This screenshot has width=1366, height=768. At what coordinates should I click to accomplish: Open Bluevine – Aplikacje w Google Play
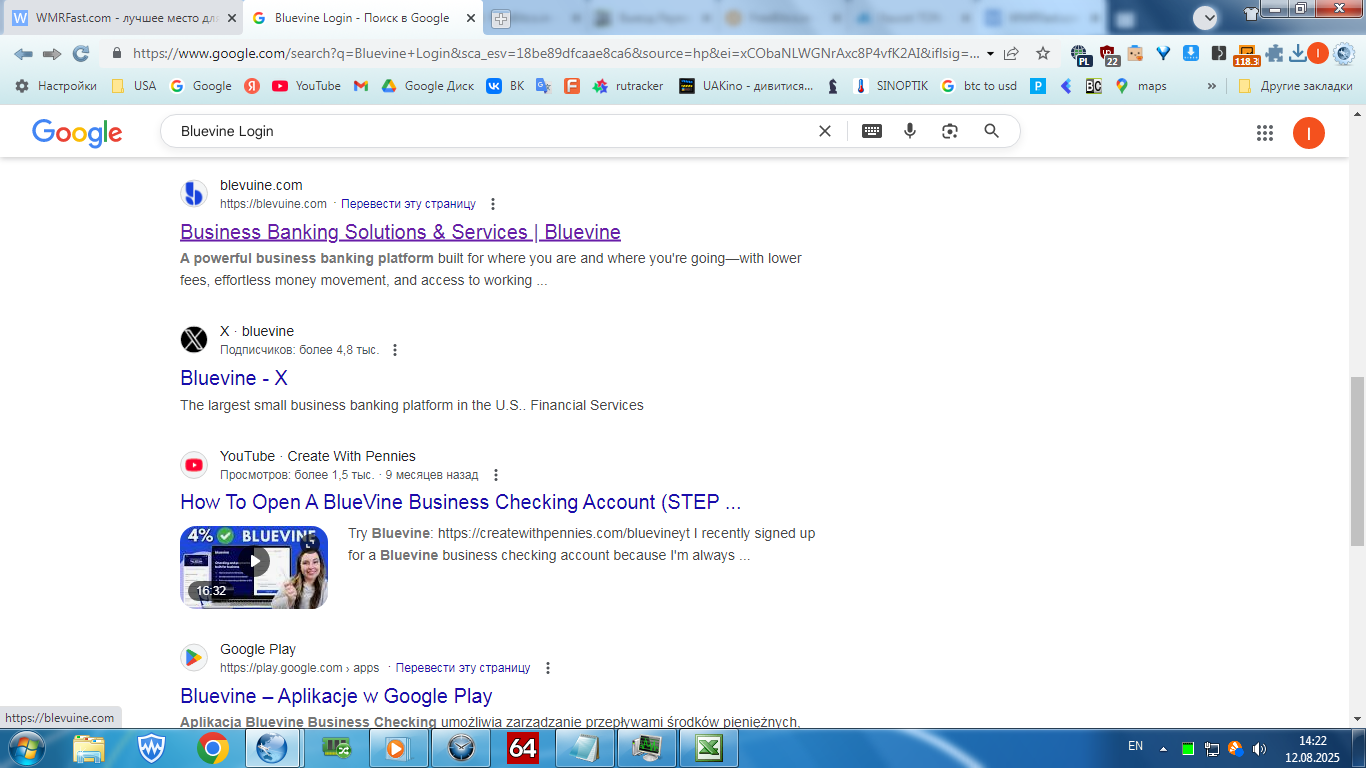click(336, 696)
